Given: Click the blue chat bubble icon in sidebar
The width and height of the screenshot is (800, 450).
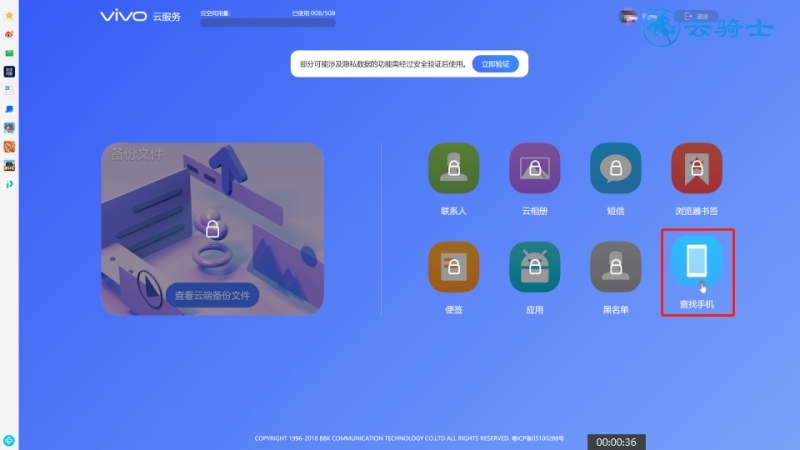Looking at the screenshot, I should tap(9, 109).
